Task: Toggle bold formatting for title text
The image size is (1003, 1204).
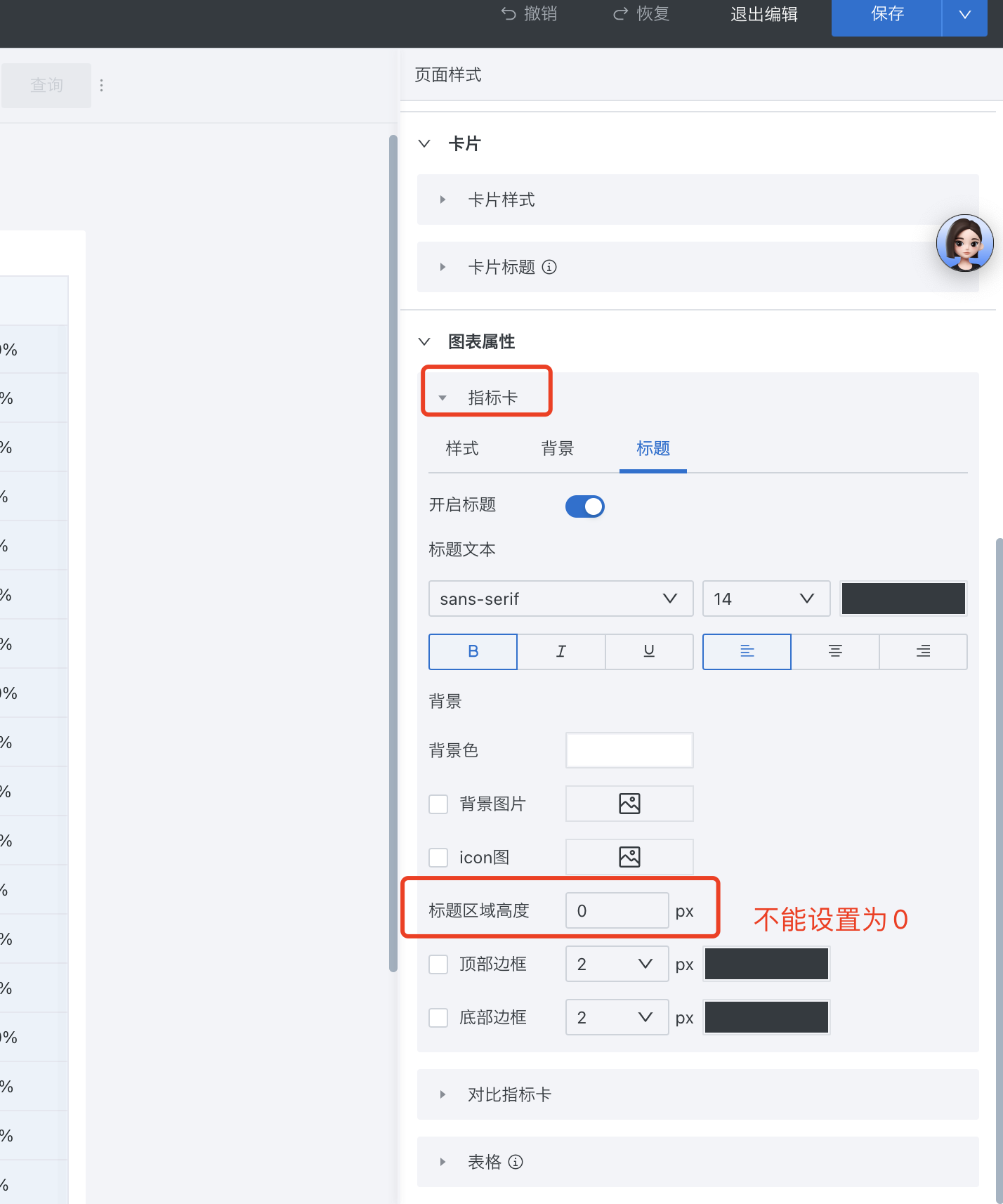Action: (x=473, y=652)
